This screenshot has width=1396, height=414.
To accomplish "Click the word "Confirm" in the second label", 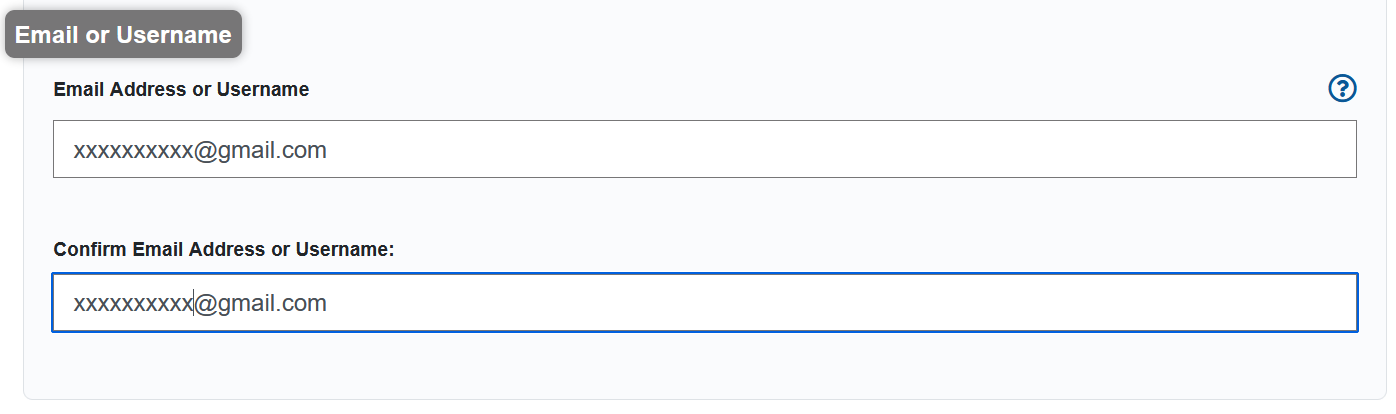I will click(x=89, y=249).
